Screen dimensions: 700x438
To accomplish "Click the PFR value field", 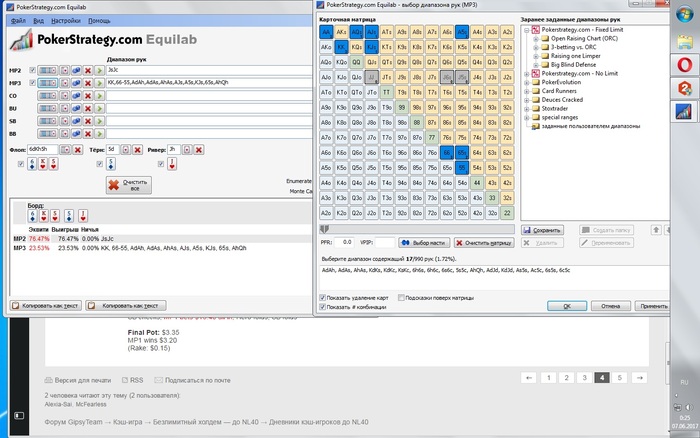I will (344, 242).
